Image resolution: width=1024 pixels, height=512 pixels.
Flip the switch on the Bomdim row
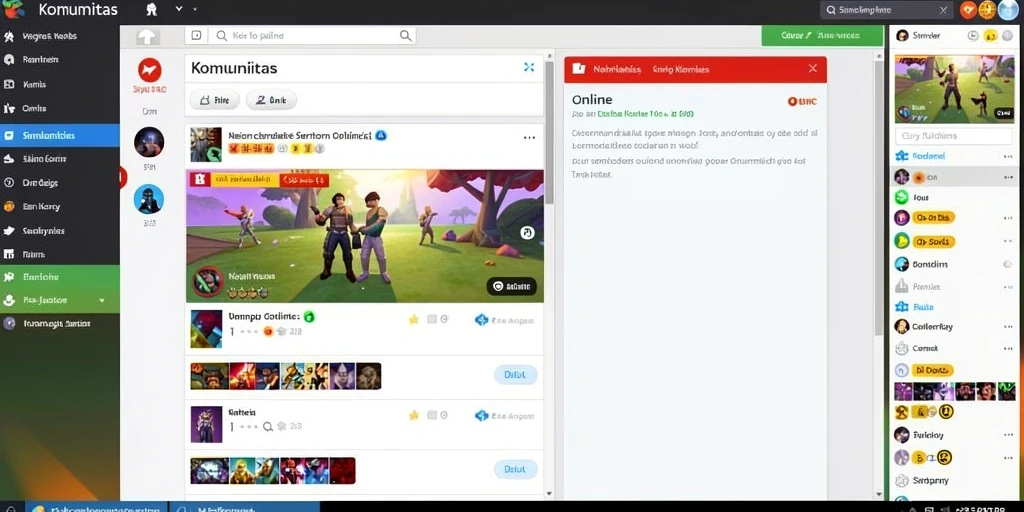(1007, 264)
